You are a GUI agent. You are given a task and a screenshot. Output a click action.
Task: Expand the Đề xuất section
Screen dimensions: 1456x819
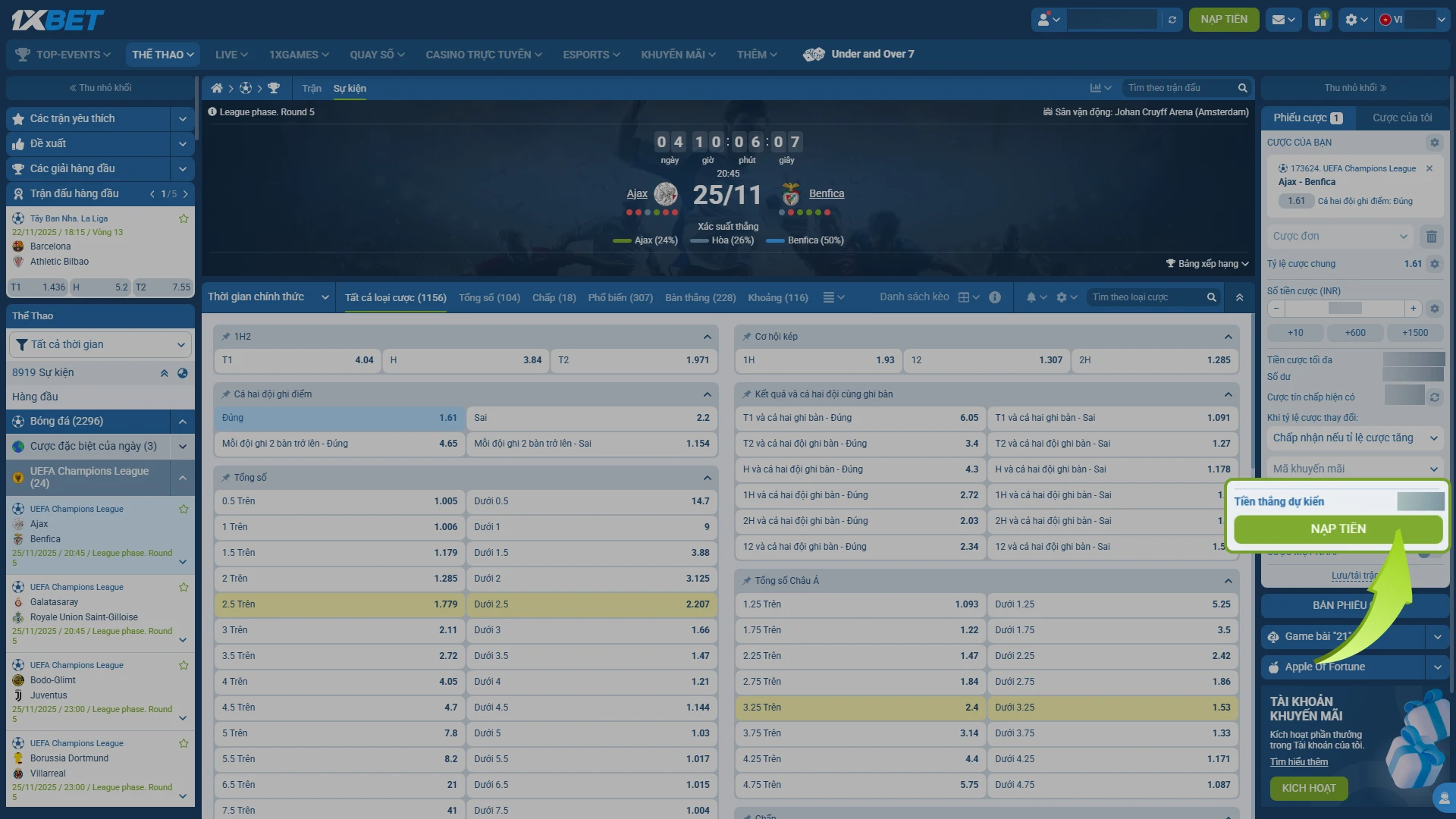coord(182,144)
